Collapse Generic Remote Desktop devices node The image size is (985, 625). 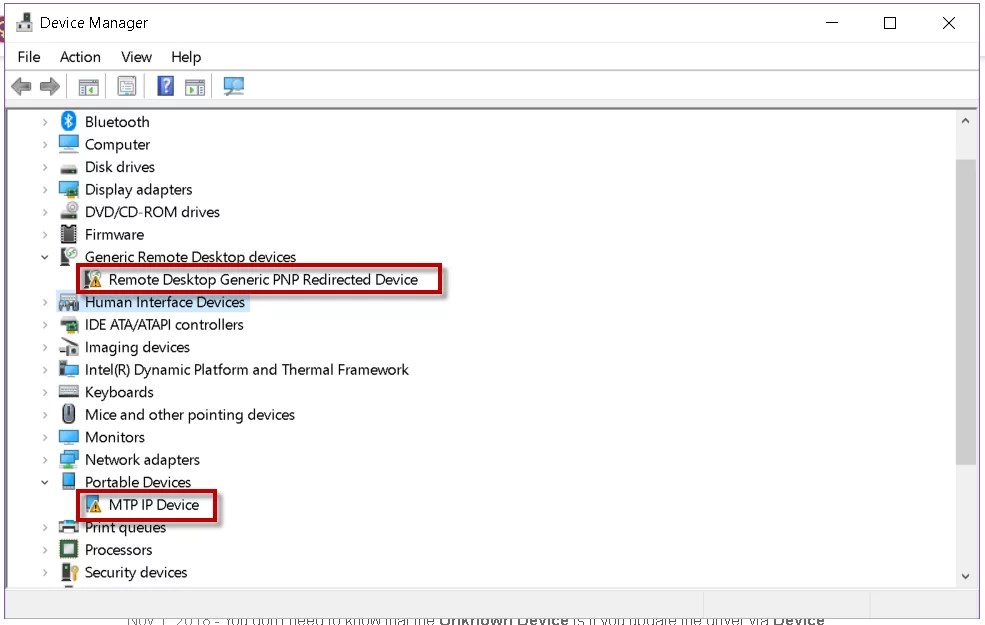45,257
